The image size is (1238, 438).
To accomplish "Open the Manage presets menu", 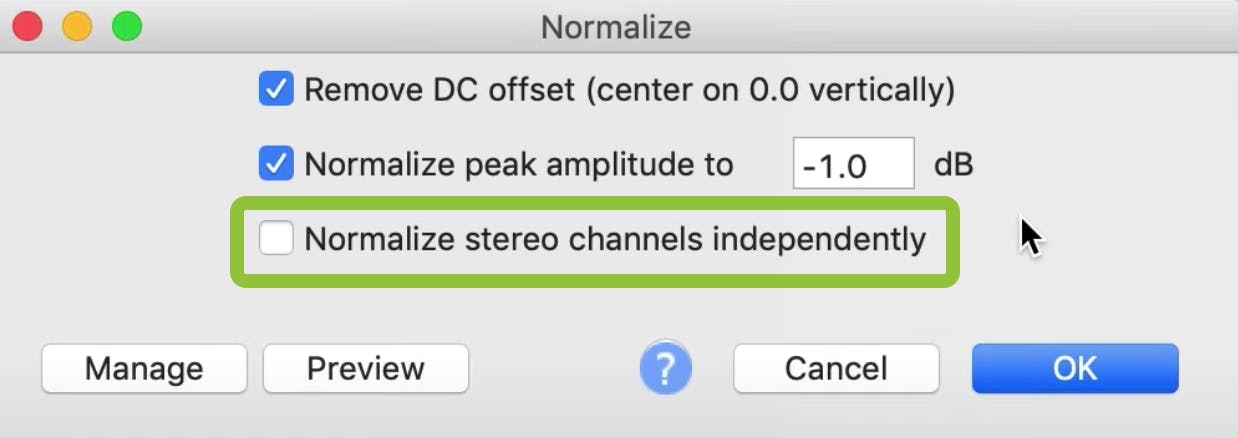I will pos(144,368).
